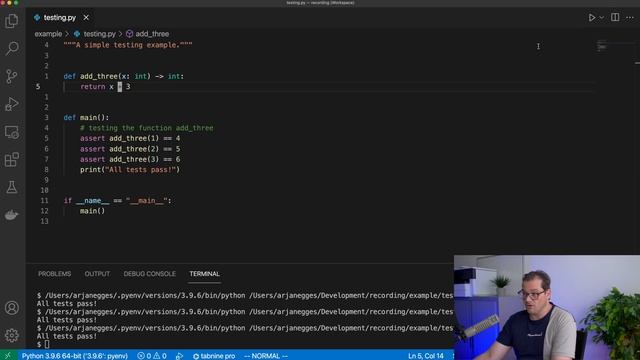This screenshot has height=360, width=640.
Task: Click the docstring A simple testing example
Action: [128, 45]
